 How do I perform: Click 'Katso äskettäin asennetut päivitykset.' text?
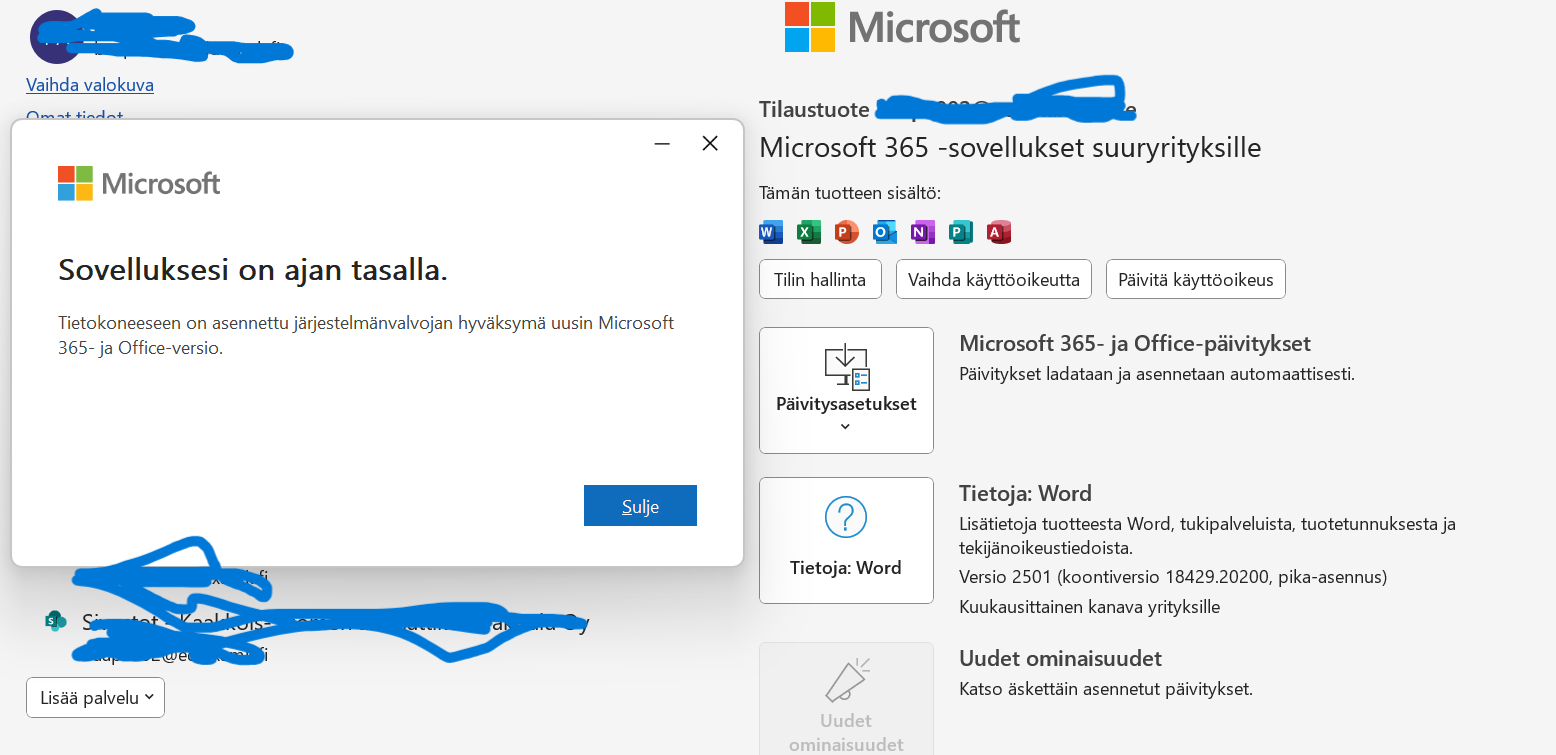tap(1106, 689)
